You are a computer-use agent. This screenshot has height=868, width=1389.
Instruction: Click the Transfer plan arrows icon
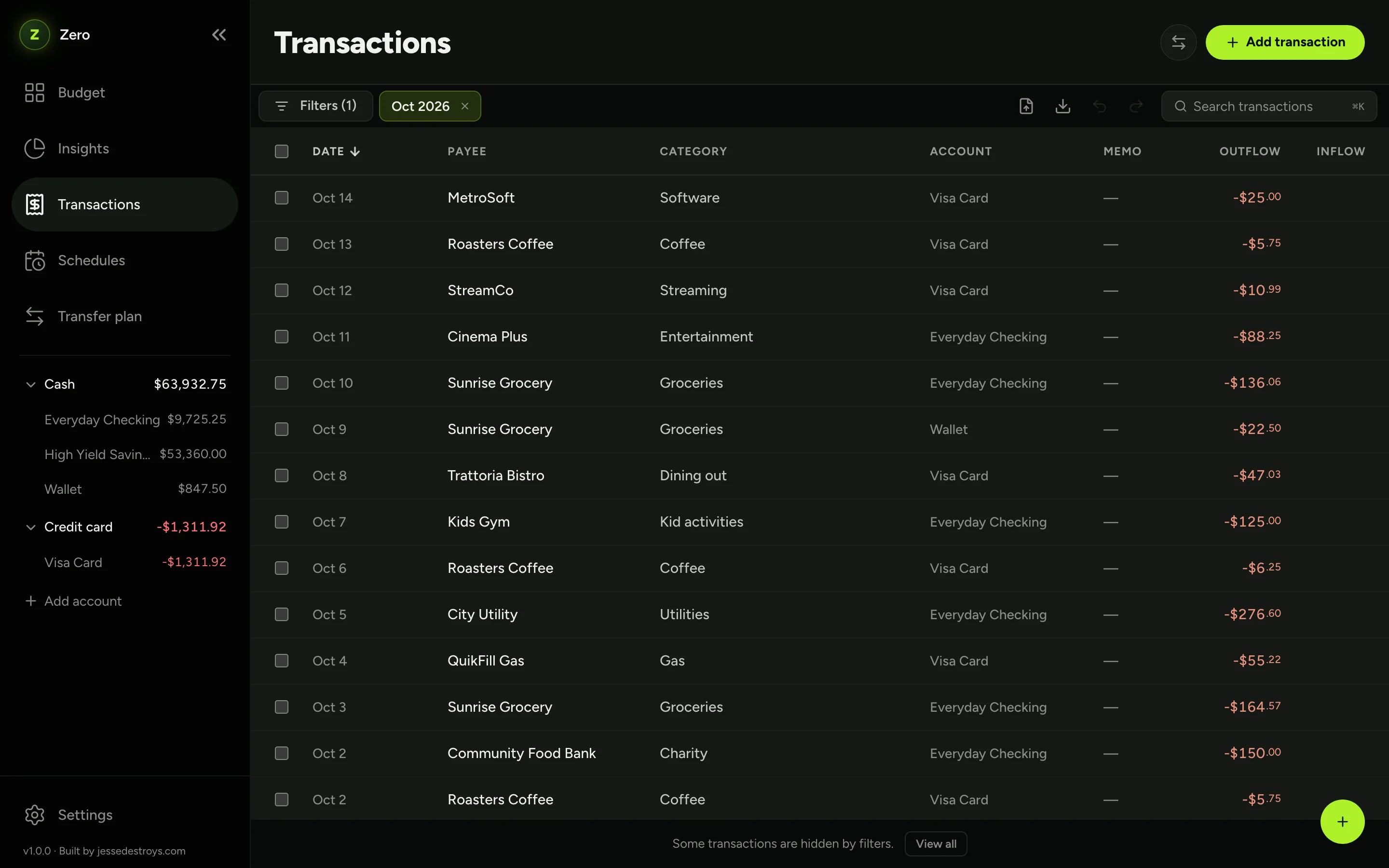coord(34,316)
